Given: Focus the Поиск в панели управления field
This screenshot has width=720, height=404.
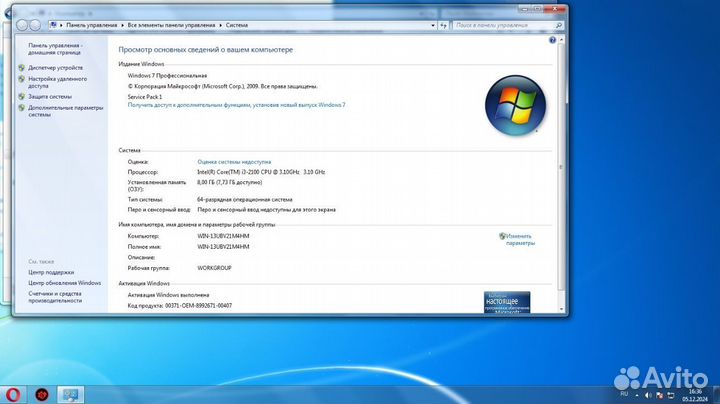Looking at the screenshot, I should pyautogui.click(x=503, y=25).
